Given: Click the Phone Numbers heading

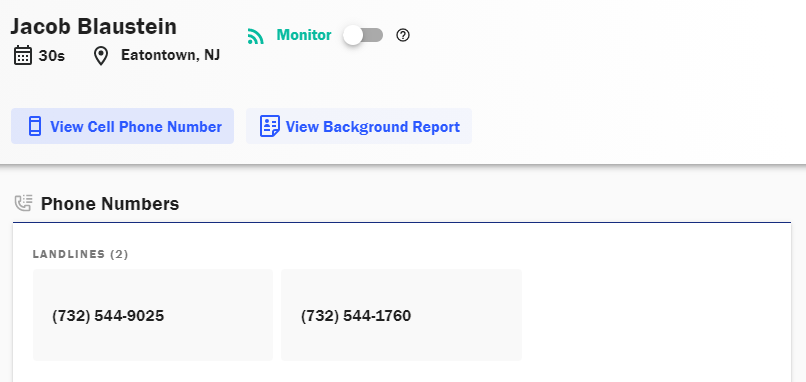Looking at the screenshot, I should pyautogui.click(x=110, y=204).
